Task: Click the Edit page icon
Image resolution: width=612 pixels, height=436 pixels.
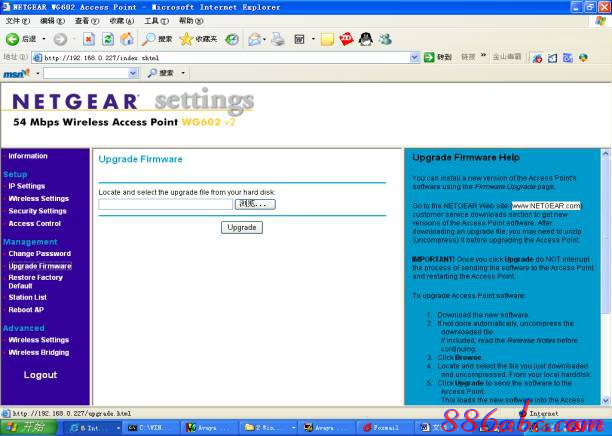Action: point(299,39)
